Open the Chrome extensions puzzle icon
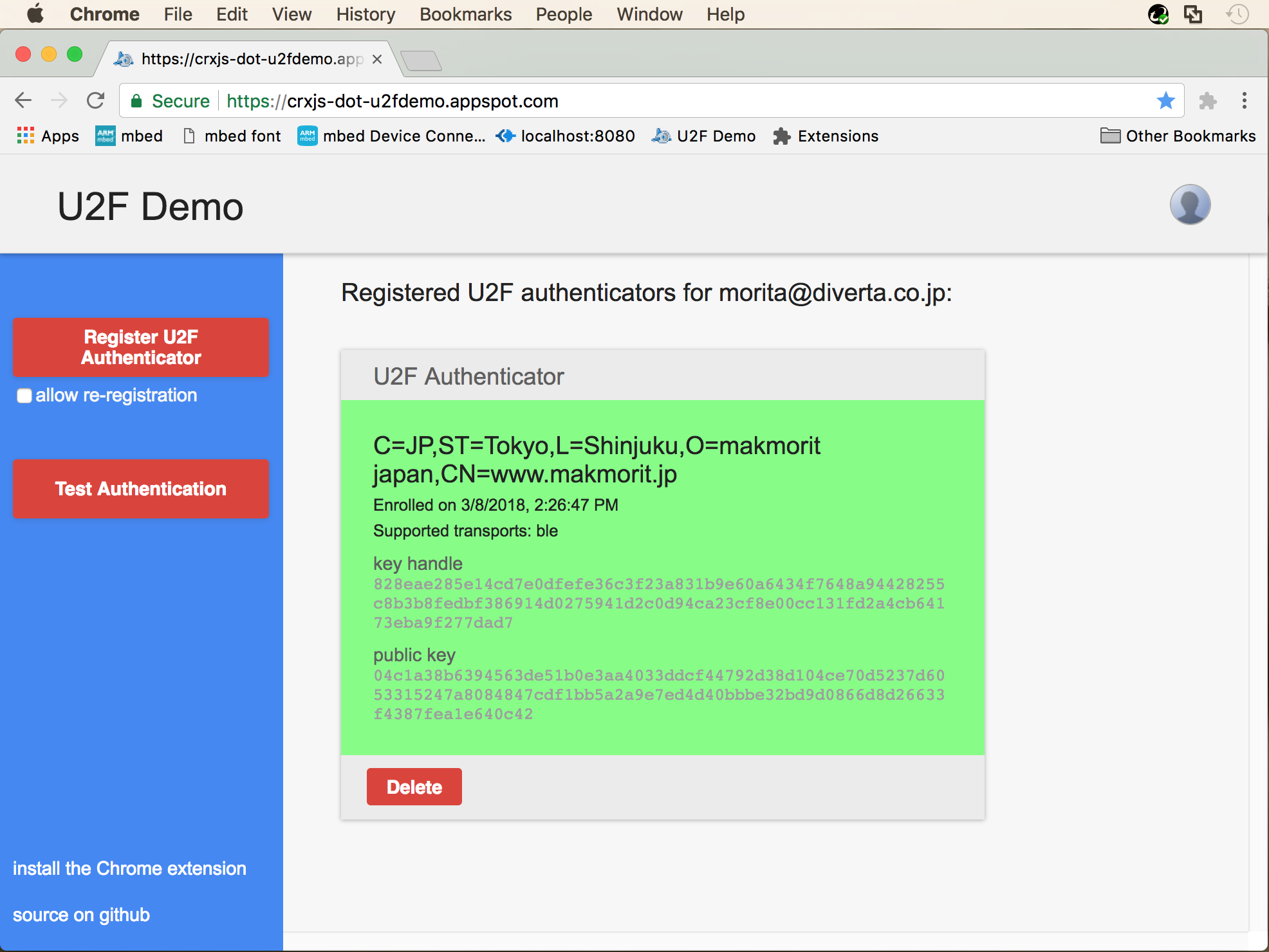 tap(1208, 100)
